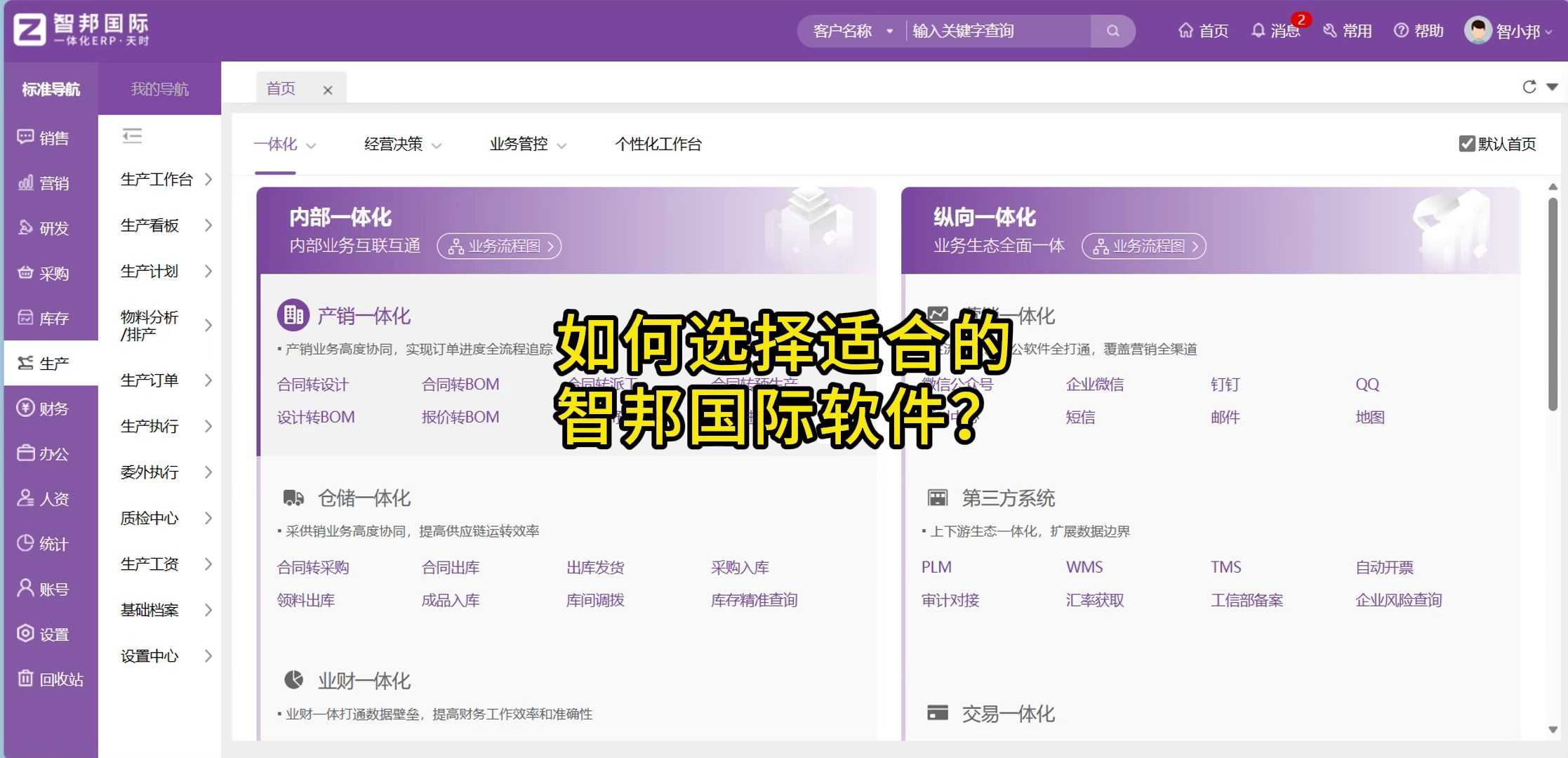1568x758 pixels.
Task: Click the refresh icon on the tab bar
Action: click(x=1529, y=87)
